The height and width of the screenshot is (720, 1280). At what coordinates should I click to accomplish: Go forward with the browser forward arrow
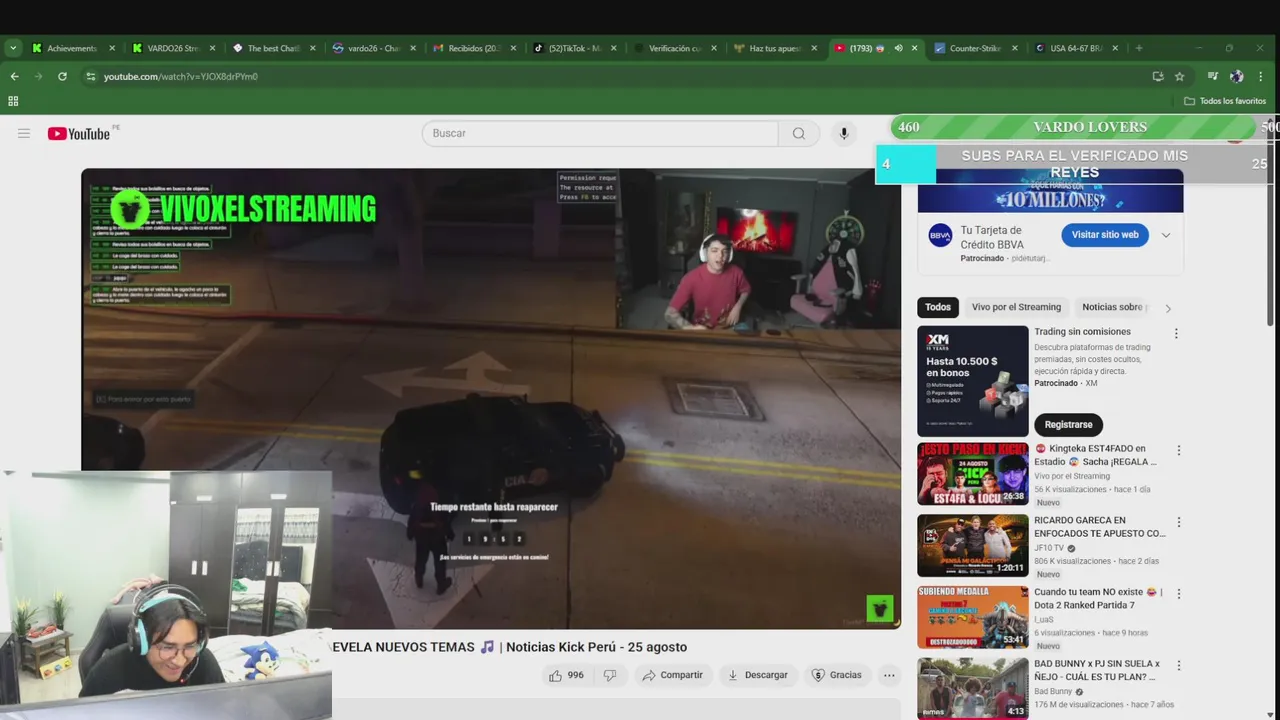coord(38,76)
